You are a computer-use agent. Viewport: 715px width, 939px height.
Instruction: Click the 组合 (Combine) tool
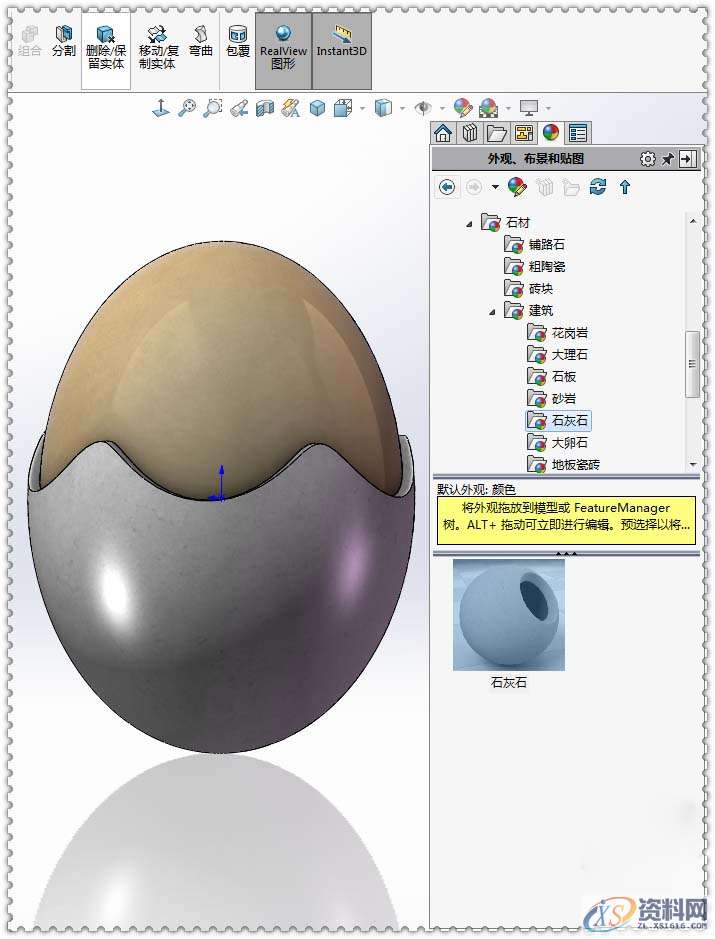[29, 41]
